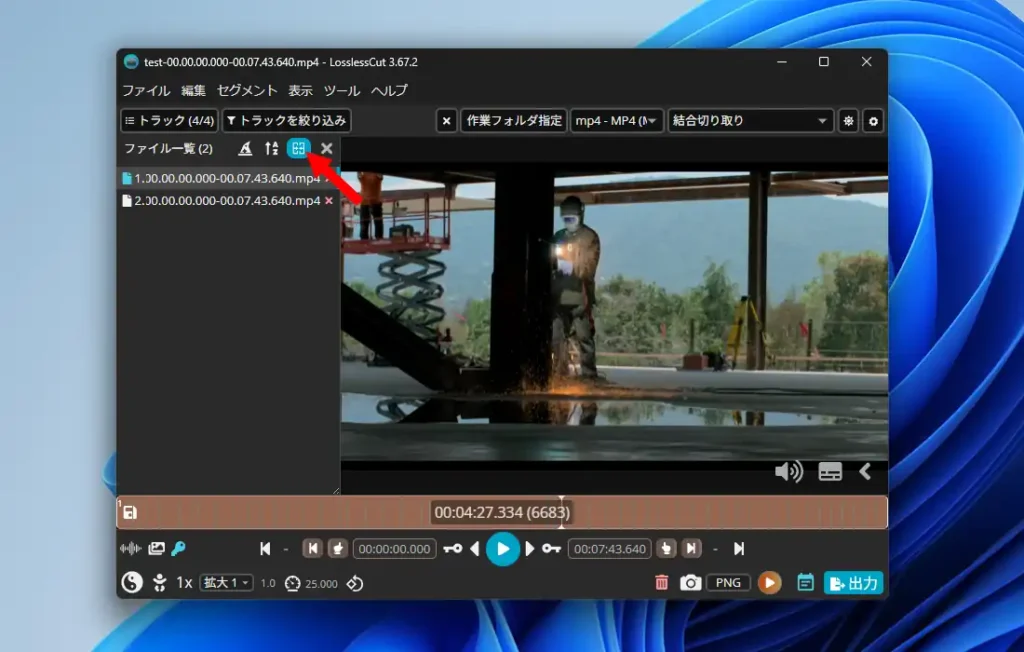The image size is (1024, 652).
Task: Click the merge files icon in file list
Action: 298,148
